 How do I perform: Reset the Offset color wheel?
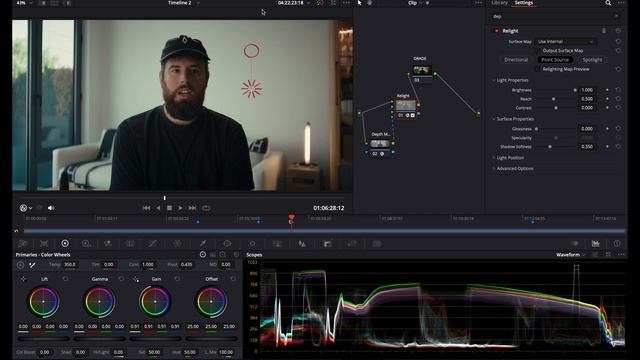pos(233,279)
